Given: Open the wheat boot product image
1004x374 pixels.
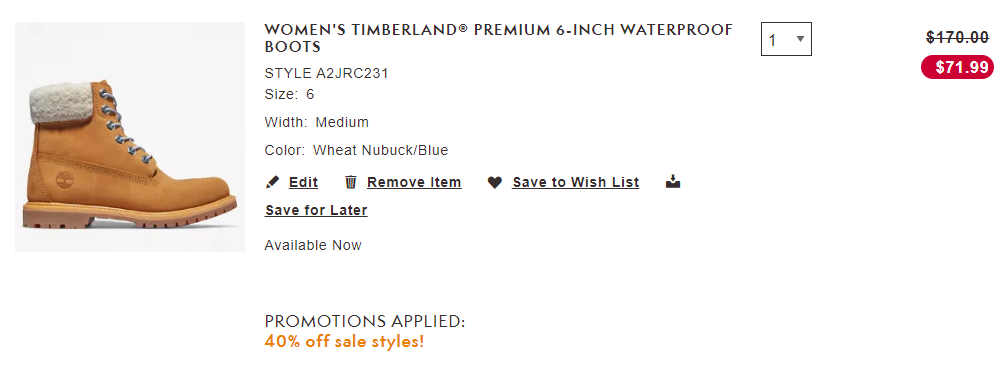Looking at the screenshot, I should pyautogui.click(x=130, y=137).
